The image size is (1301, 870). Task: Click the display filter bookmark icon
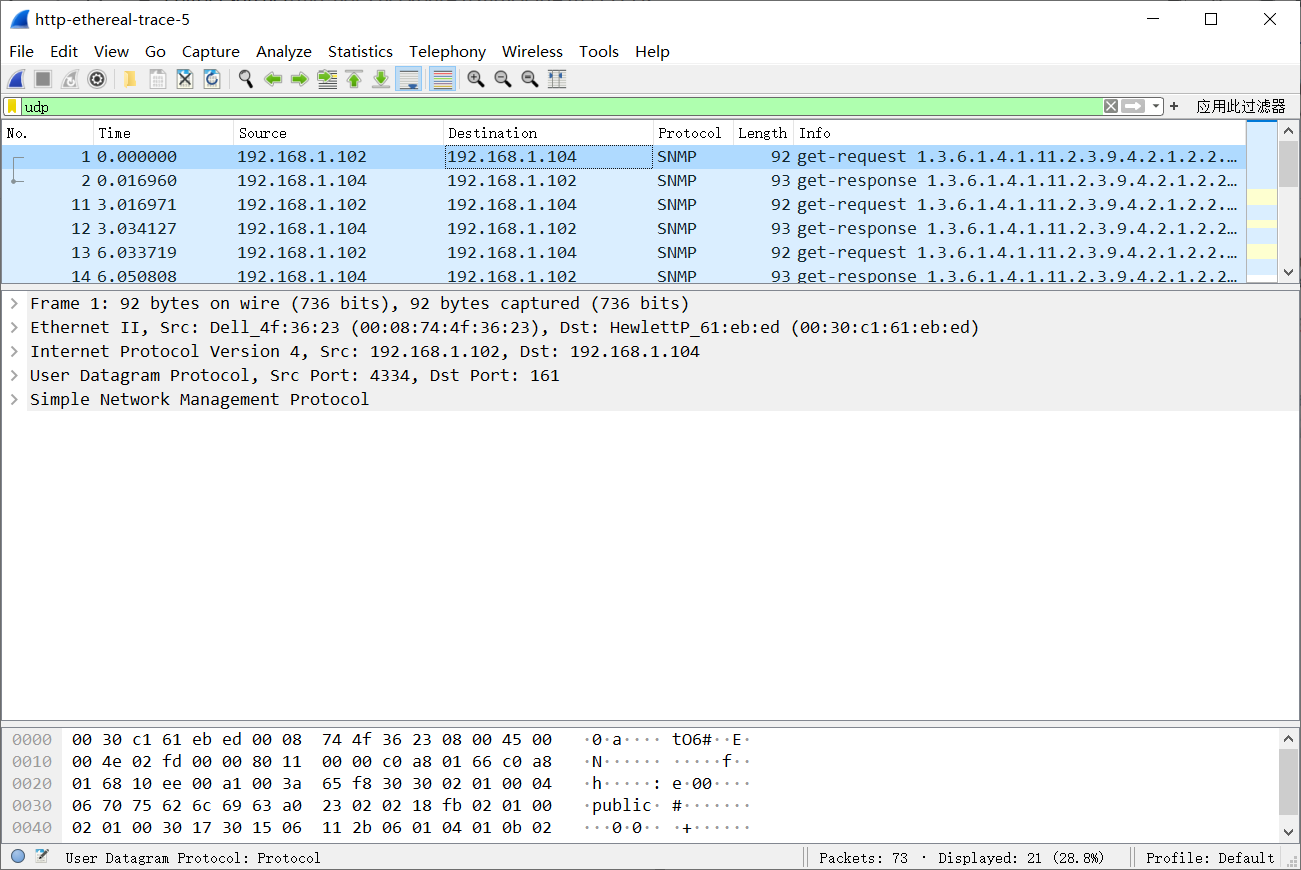pos(12,106)
